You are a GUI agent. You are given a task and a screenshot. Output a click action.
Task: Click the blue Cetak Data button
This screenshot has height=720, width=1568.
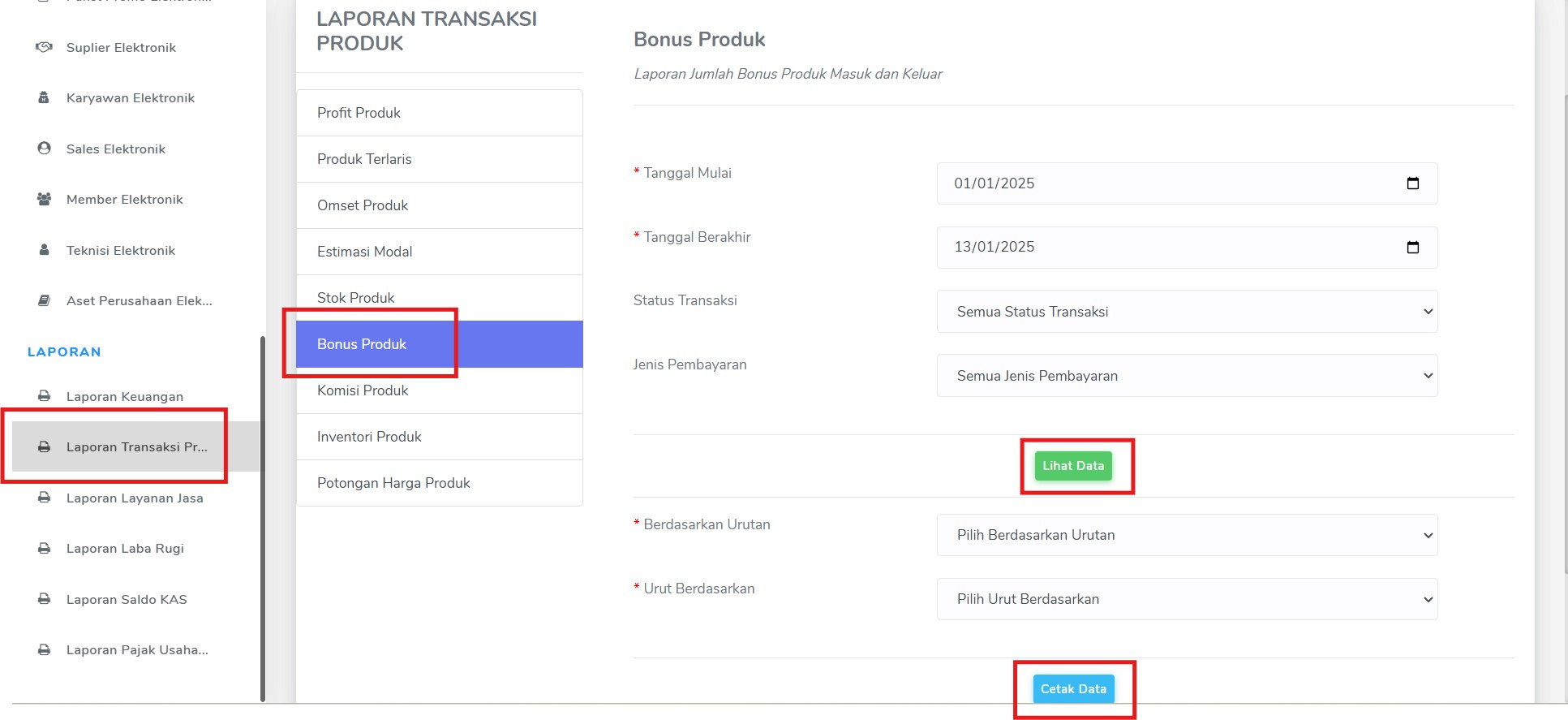click(1073, 689)
